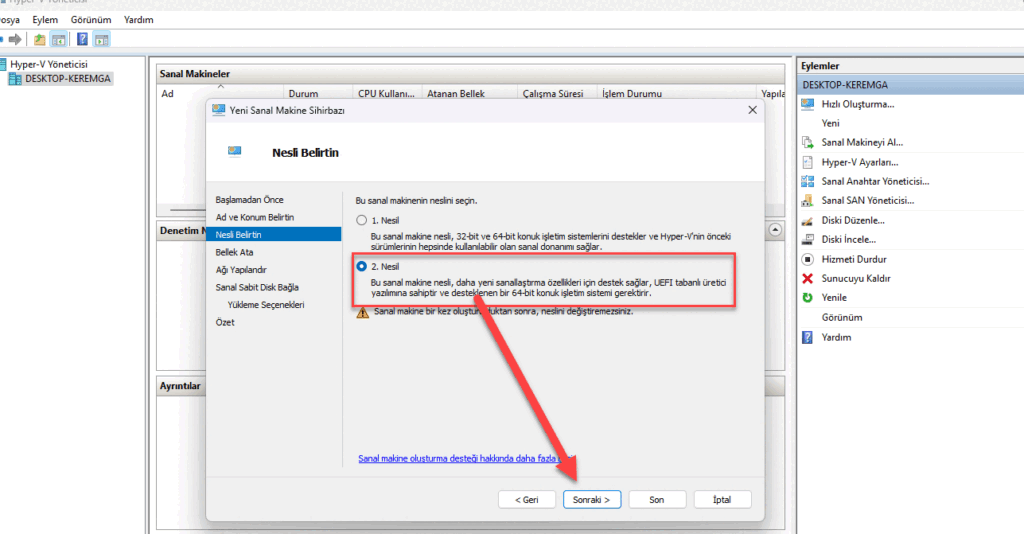Click the Sanal SAN Yöneticisi icon
Image resolution: width=1024 pixels, height=534 pixels.
click(x=808, y=200)
